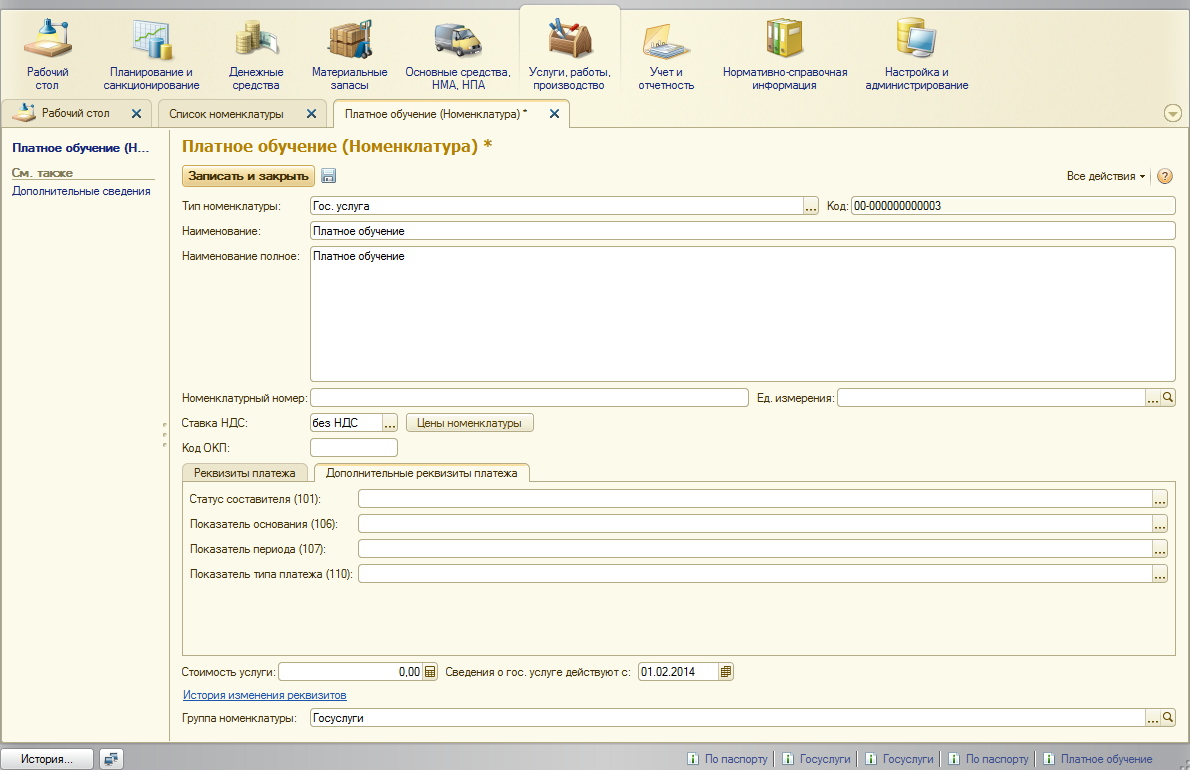This screenshot has height=770, width=1190.
Task: Open selection for Тип номенклатуры
Action: (x=811, y=206)
